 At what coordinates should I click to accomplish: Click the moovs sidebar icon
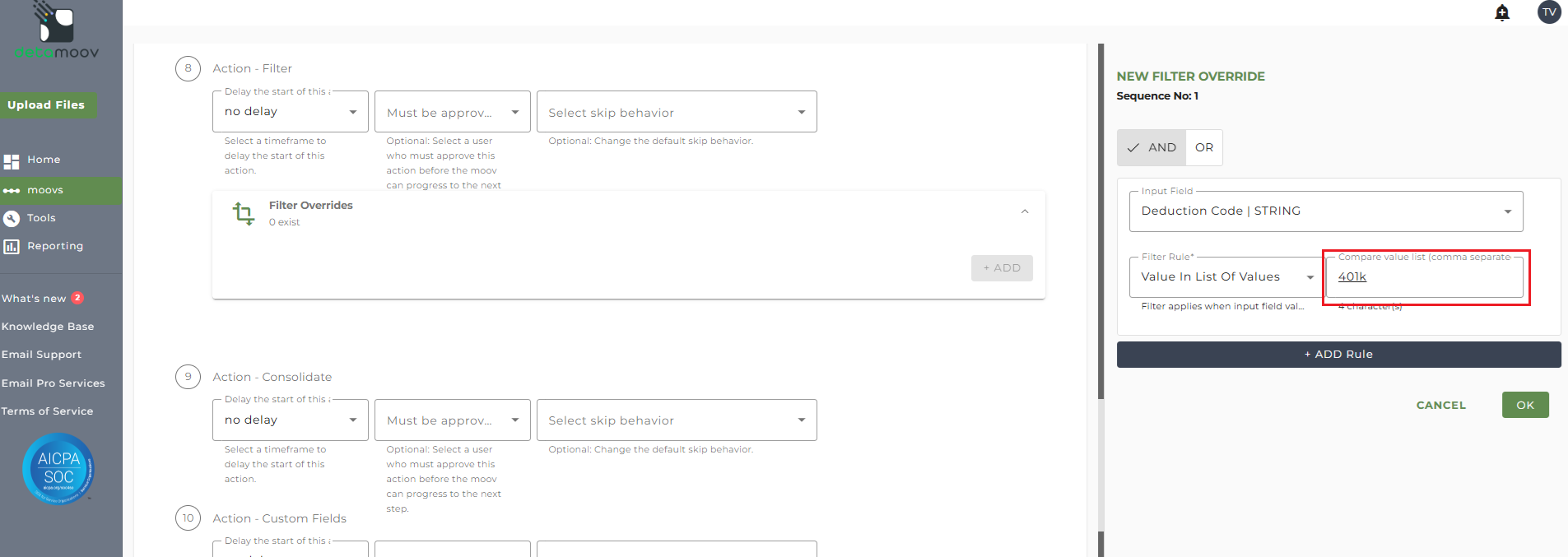12,190
